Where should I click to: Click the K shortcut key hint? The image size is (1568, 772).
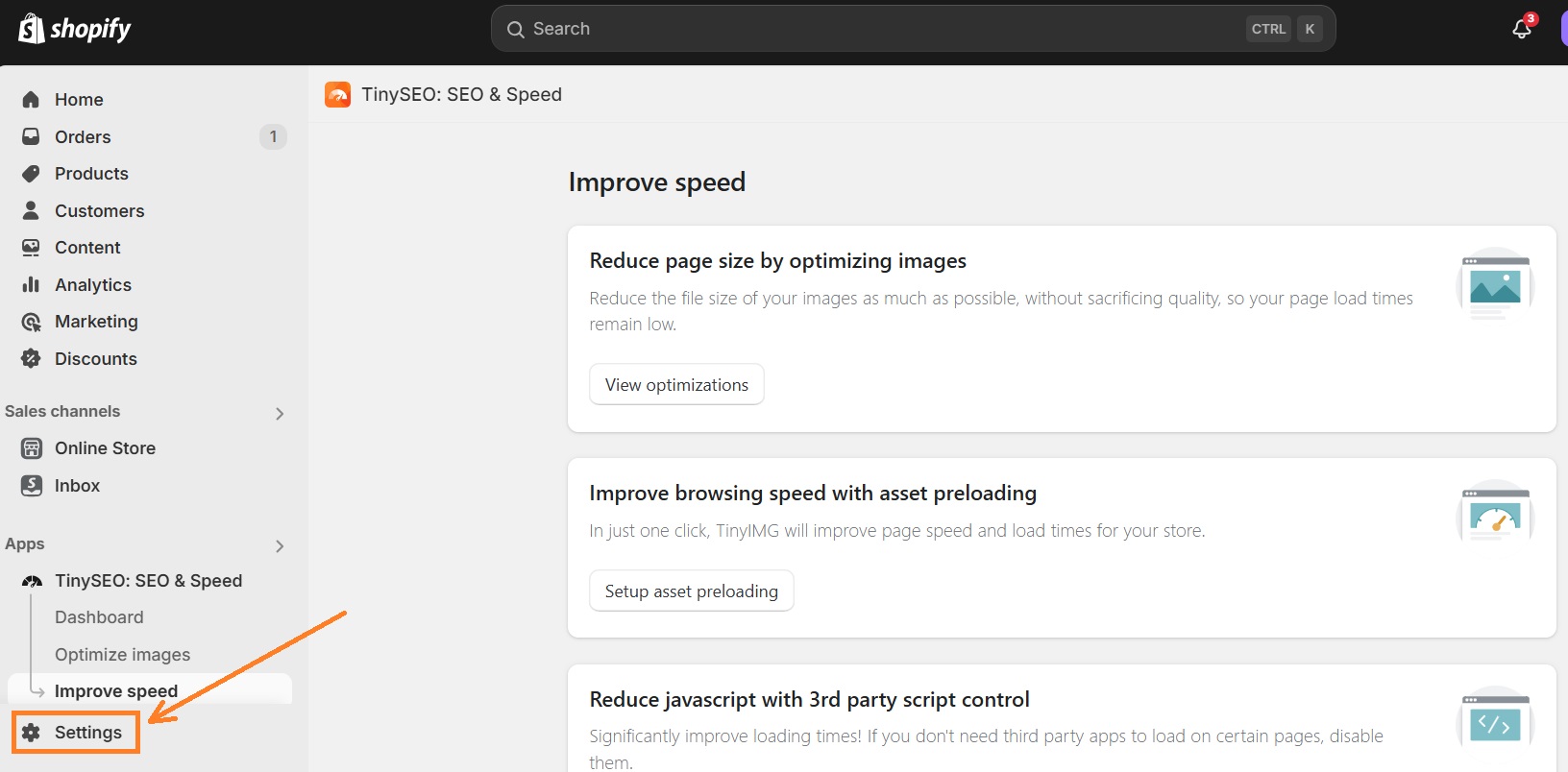pyautogui.click(x=1310, y=29)
